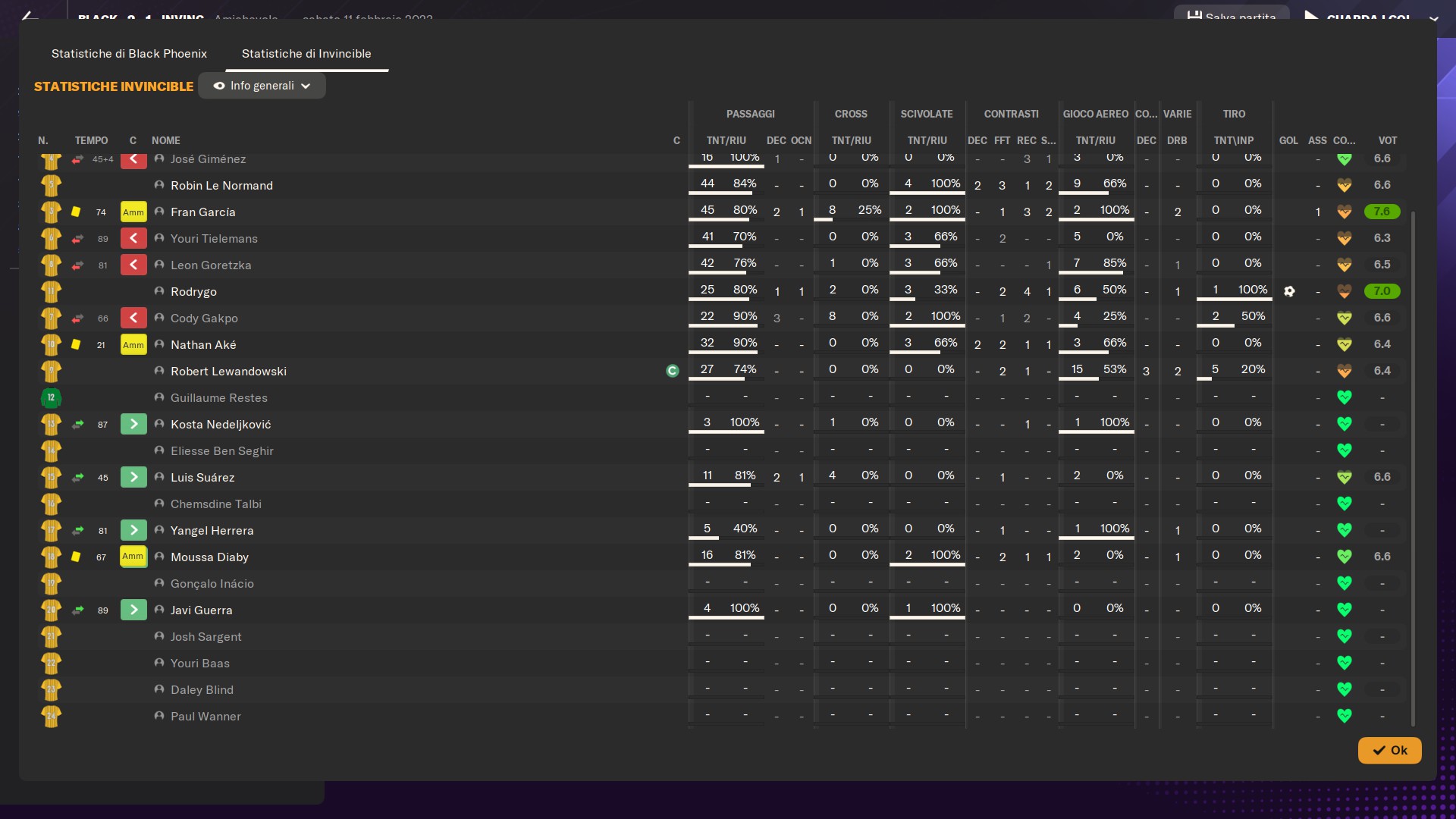Expand the top-right chevron menu
The width and height of the screenshot is (1456, 819).
tap(1433, 18)
